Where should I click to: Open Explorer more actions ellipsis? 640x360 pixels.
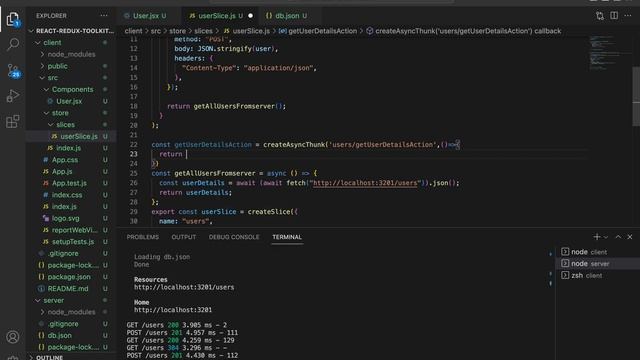tap(104, 16)
